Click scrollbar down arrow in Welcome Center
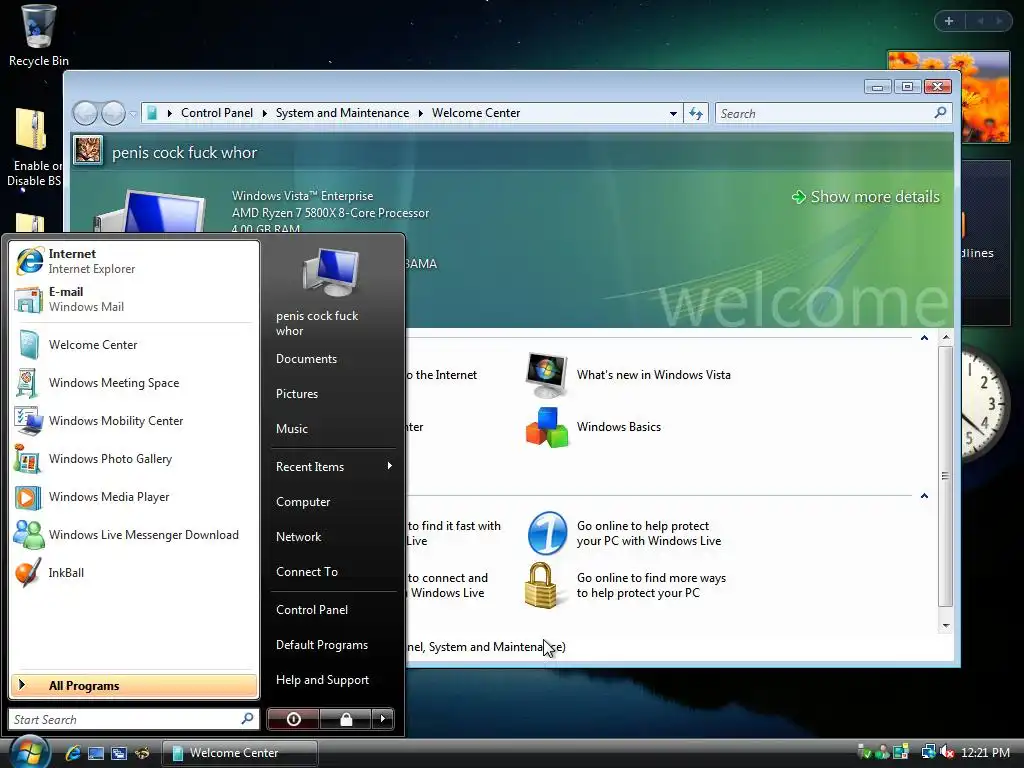This screenshot has height=768, width=1024. tap(946, 626)
